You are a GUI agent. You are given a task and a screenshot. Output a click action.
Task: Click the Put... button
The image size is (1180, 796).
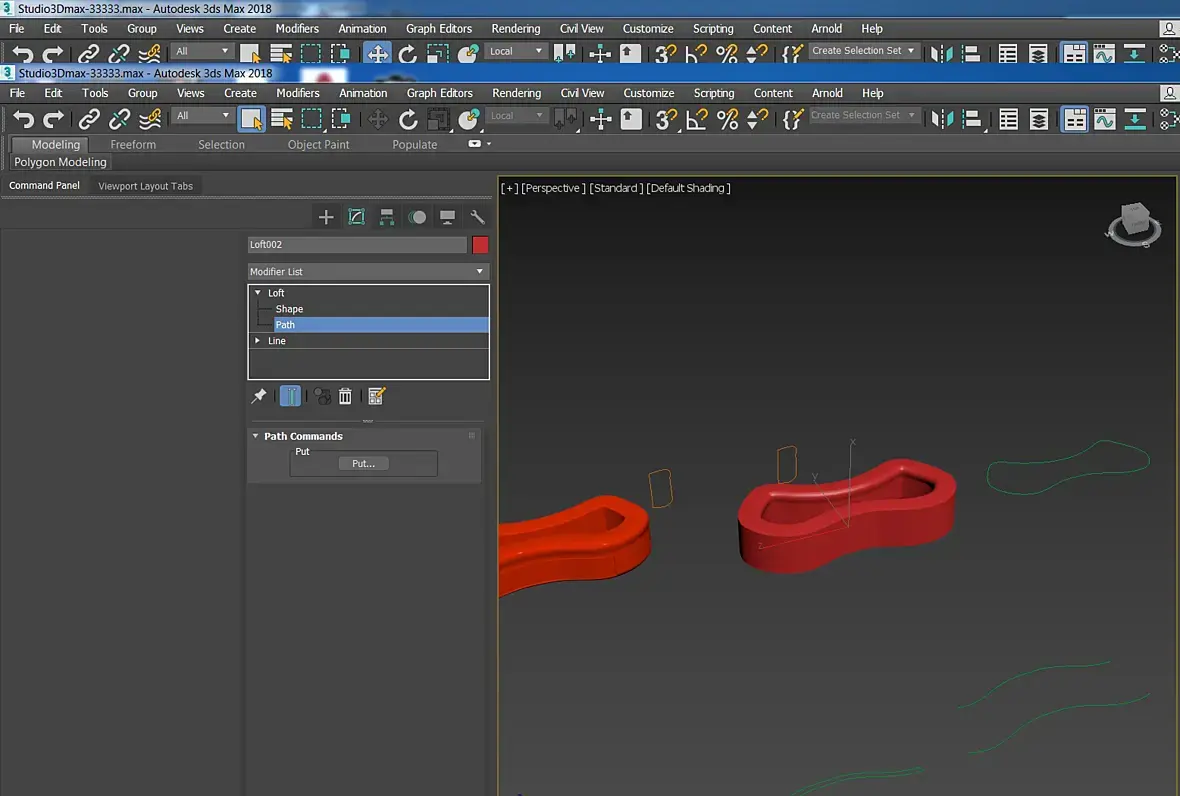tap(363, 464)
